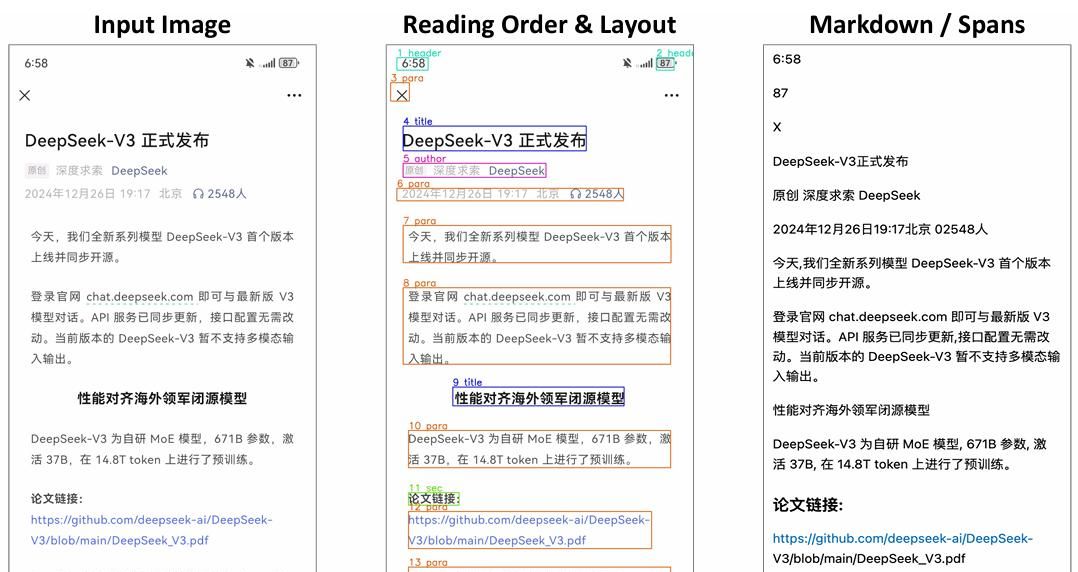Click the boxed battery 87 header in Layout panel
The width and height of the screenshot is (1078, 572).
[665, 63]
